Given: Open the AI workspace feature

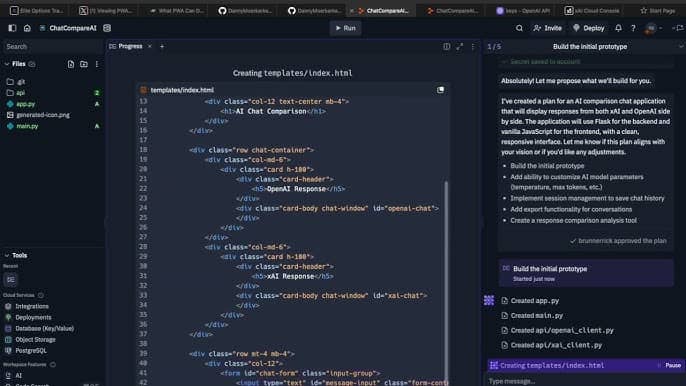Looking at the screenshot, I should click(18, 375).
